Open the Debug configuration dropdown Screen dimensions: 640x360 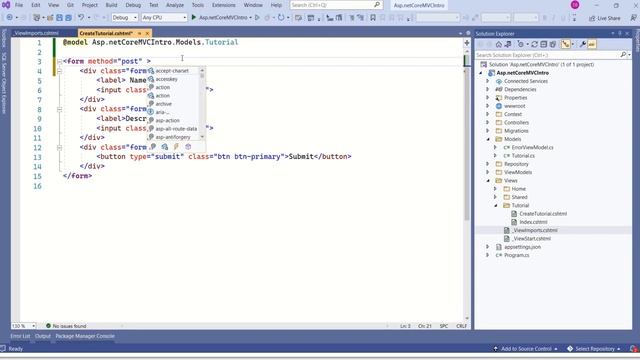point(124,18)
